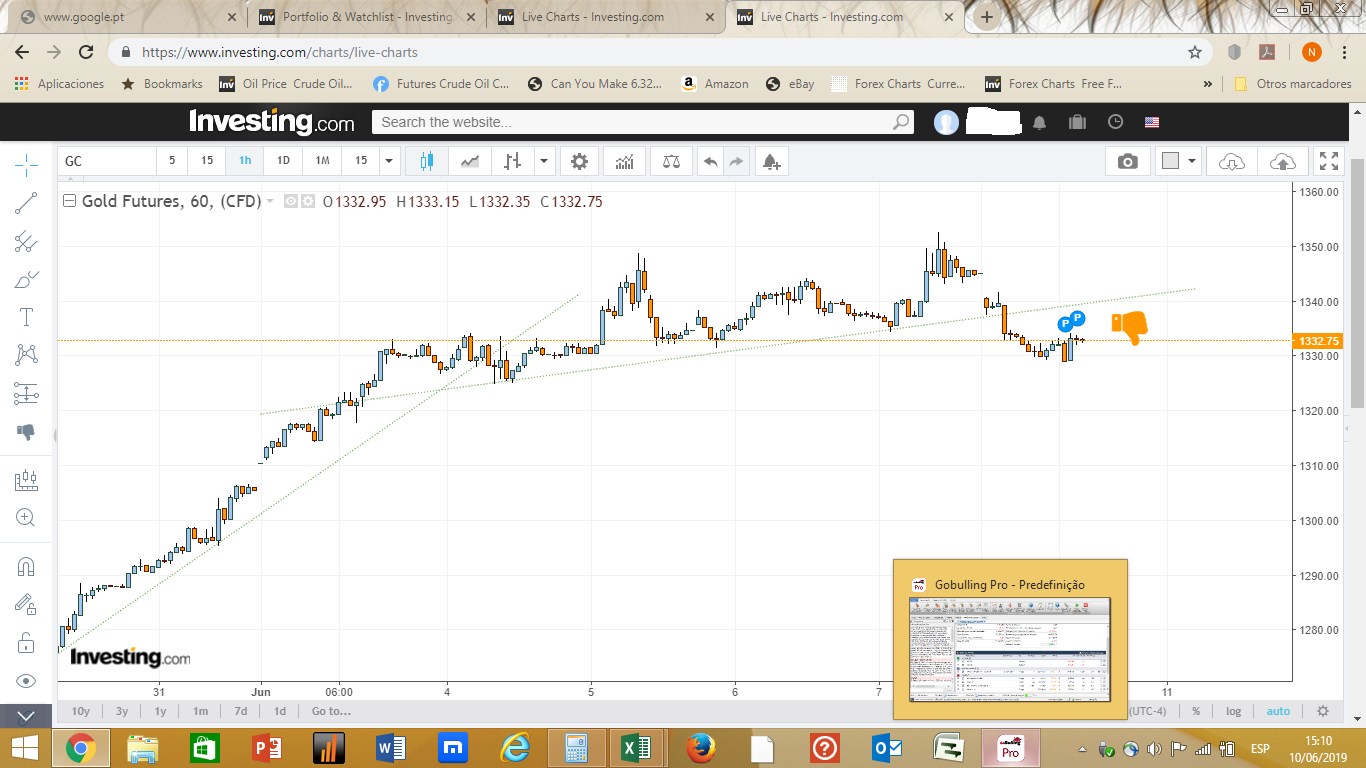The width and height of the screenshot is (1366, 768).
Task: Open the (UTC-4) timezone menu
Action: pos(1148,711)
